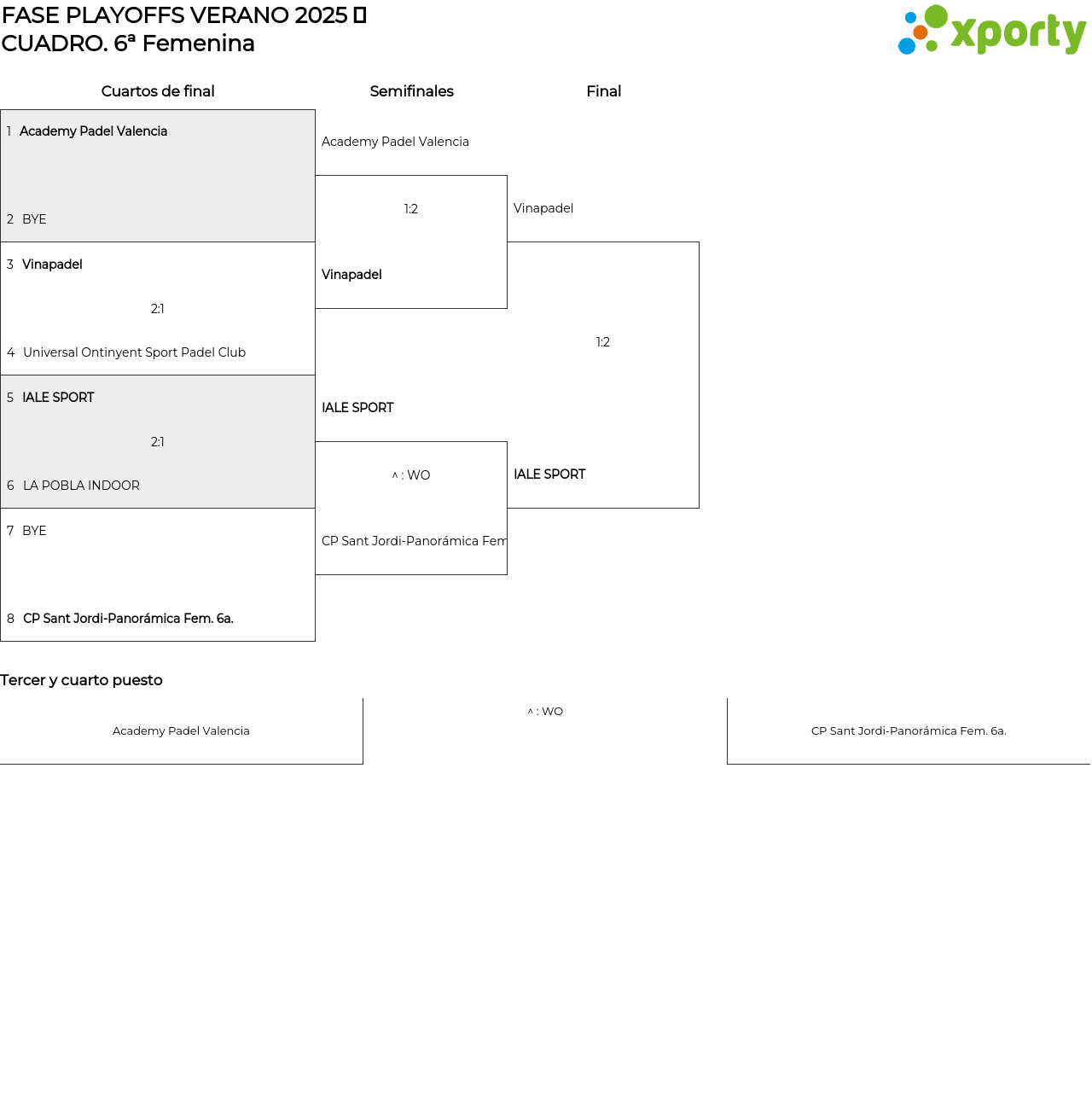
Task: Click Universal Ontinyent Sport Padel Club
Action: (134, 352)
